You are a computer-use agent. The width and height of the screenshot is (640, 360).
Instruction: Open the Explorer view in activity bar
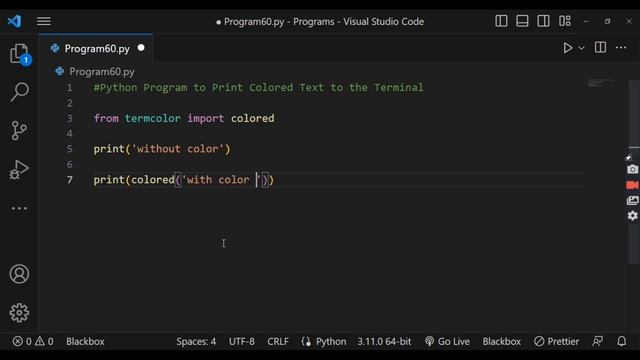tap(19, 54)
